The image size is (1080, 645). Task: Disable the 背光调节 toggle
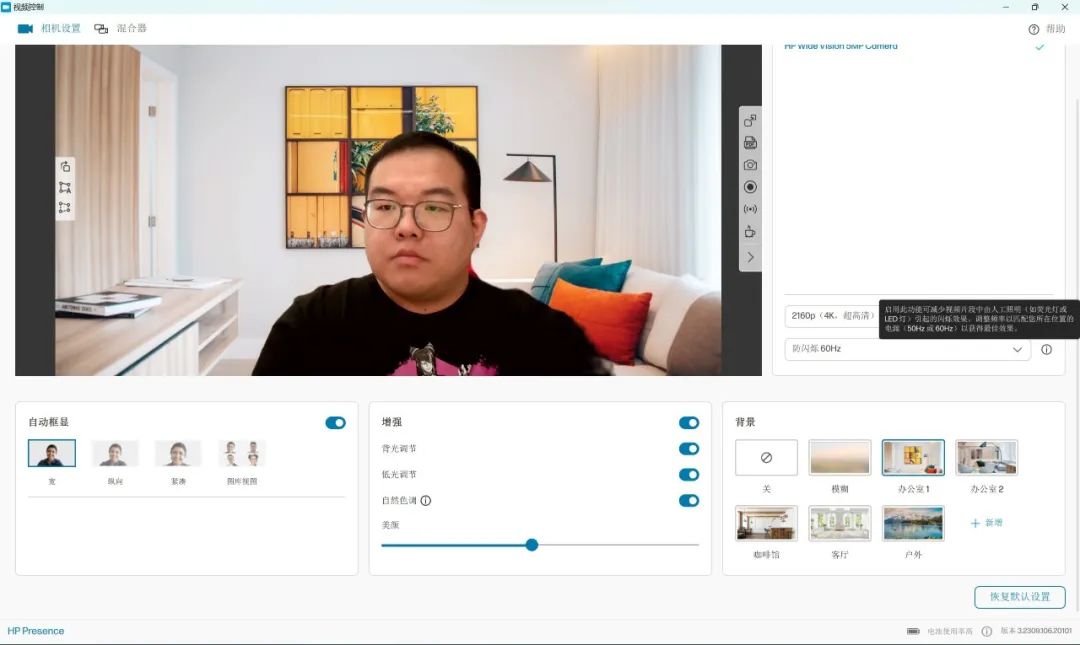(x=688, y=449)
